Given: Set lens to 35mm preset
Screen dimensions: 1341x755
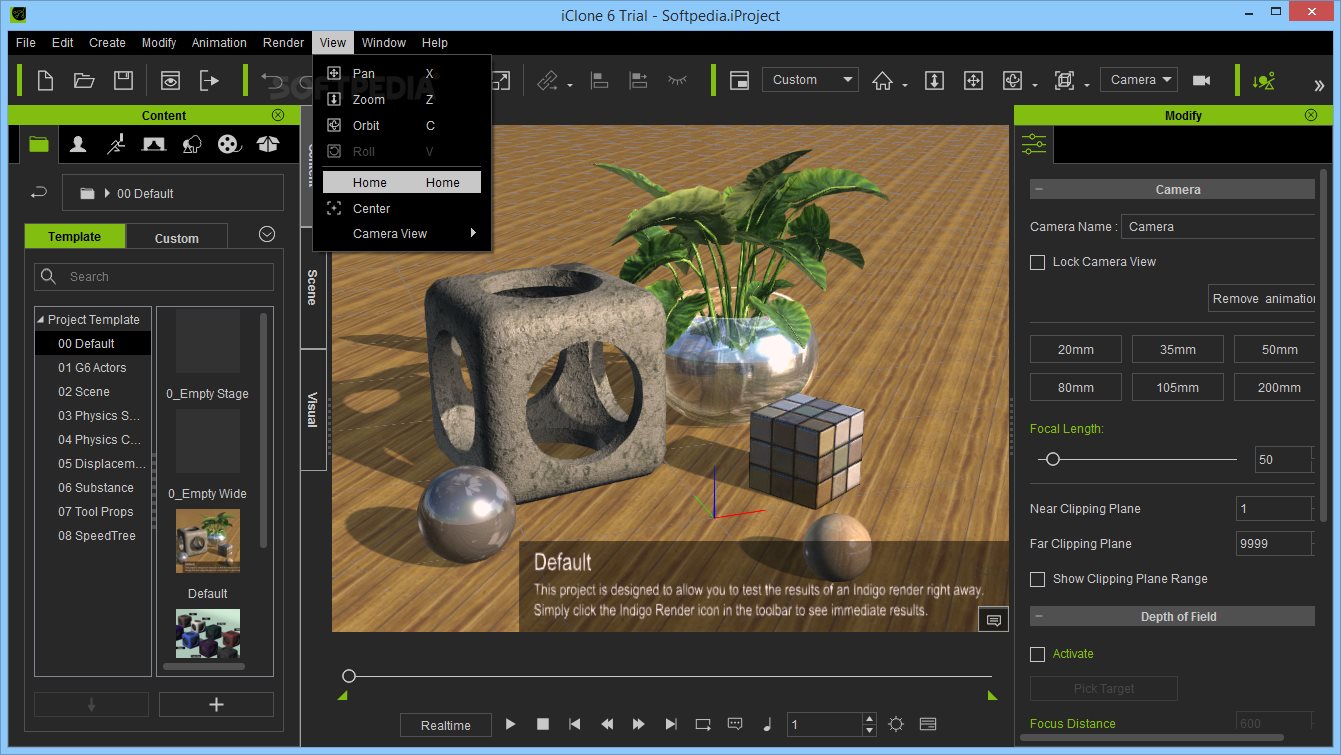Looking at the screenshot, I should tap(1178, 349).
